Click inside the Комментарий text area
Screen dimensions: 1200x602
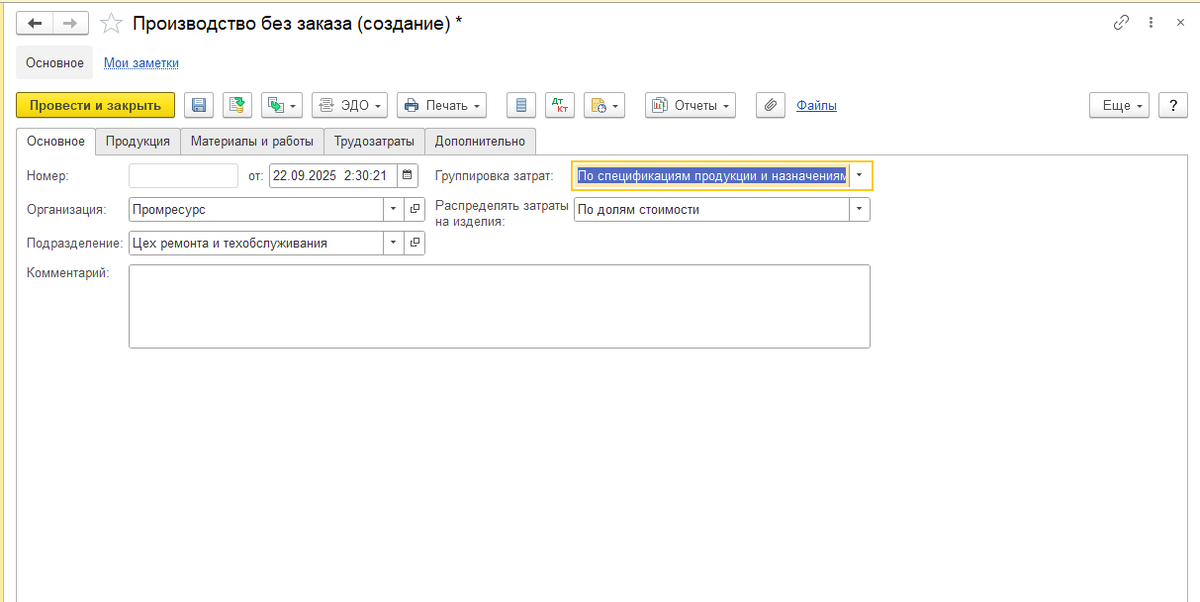click(499, 306)
